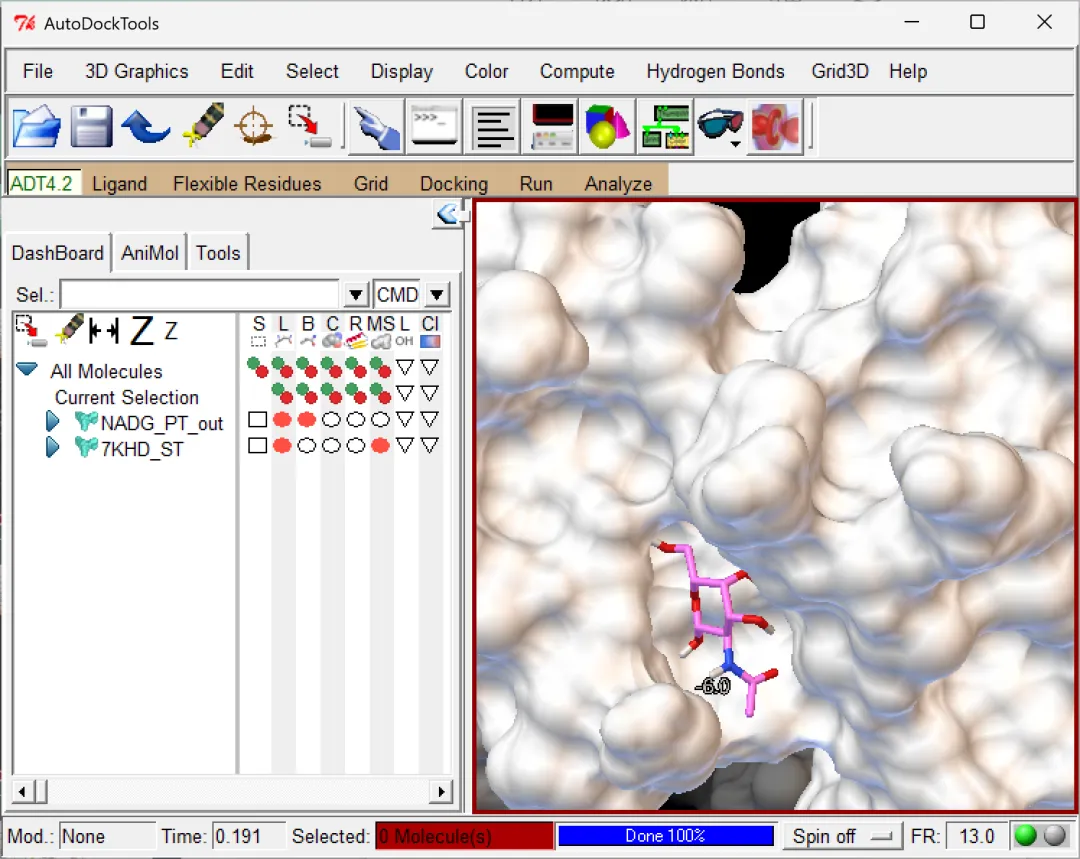Image resolution: width=1080 pixels, height=859 pixels.
Task: Click the 3D stereo glasses icon
Action: (x=719, y=125)
